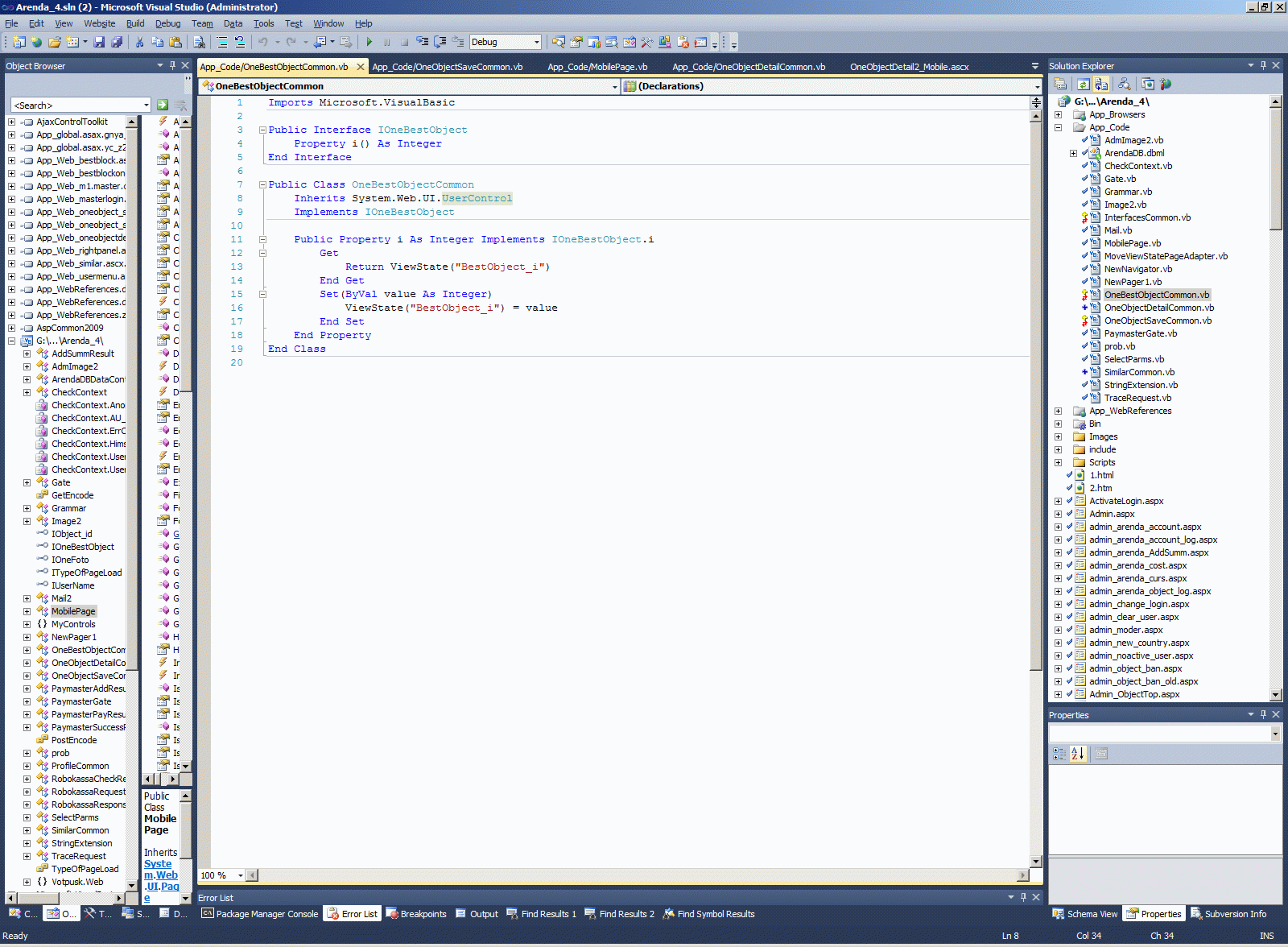Click the Cut scissors icon
The image size is (1288, 947).
click(139, 42)
